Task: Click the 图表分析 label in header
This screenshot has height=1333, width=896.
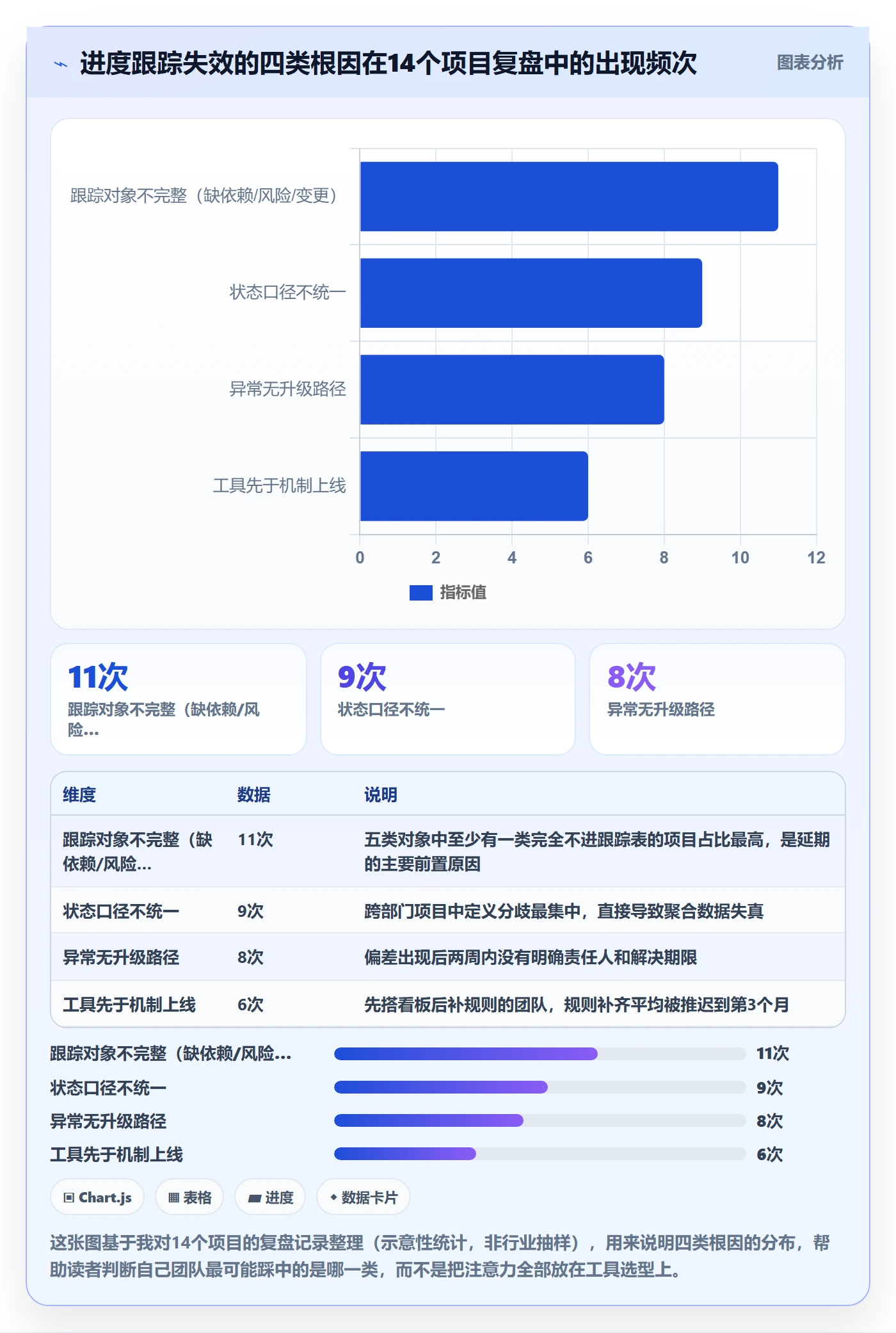Action: click(810, 63)
